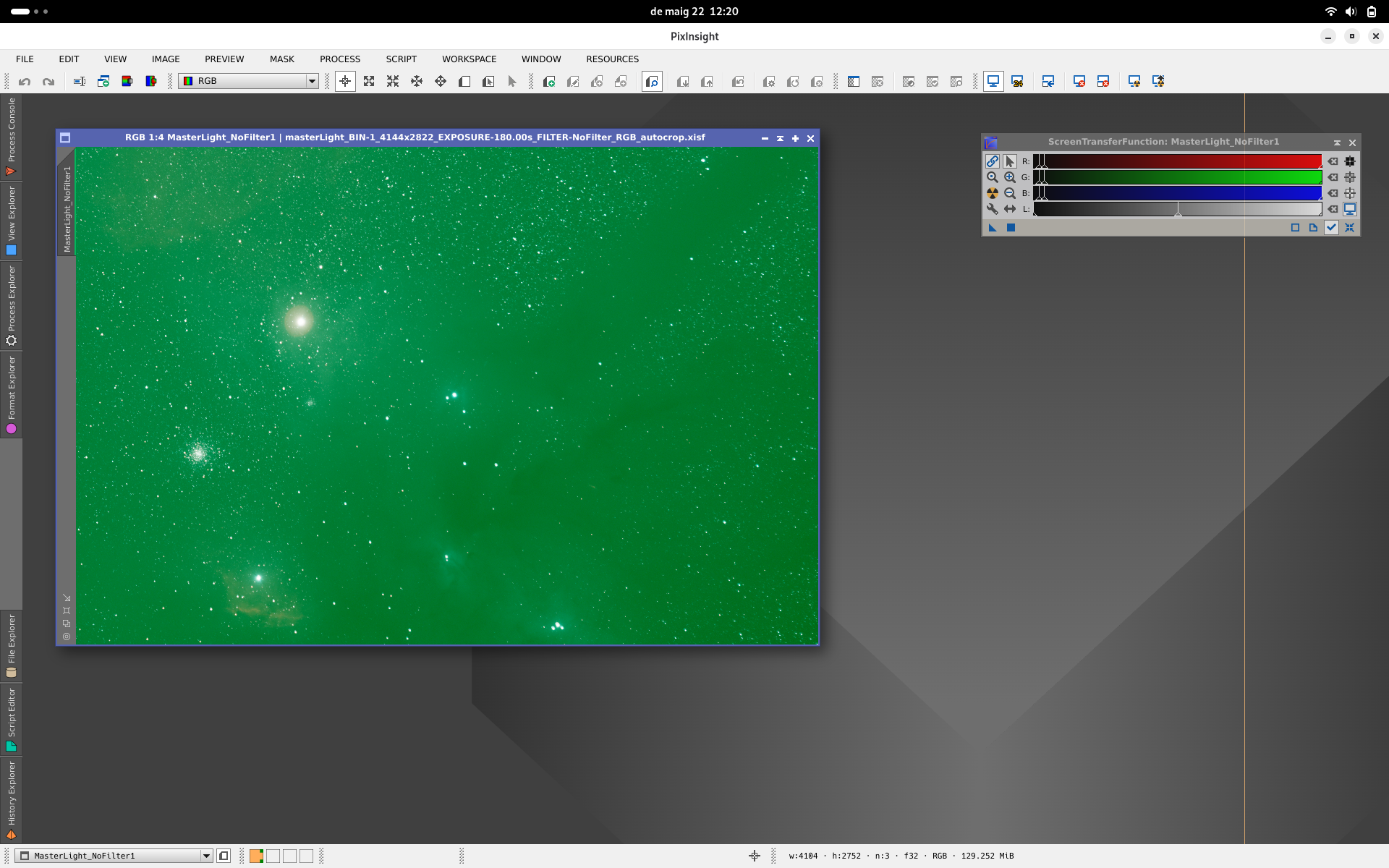Apply Global square button in STF panel
The width and height of the screenshot is (1389, 868).
click(x=1011, y=228)
